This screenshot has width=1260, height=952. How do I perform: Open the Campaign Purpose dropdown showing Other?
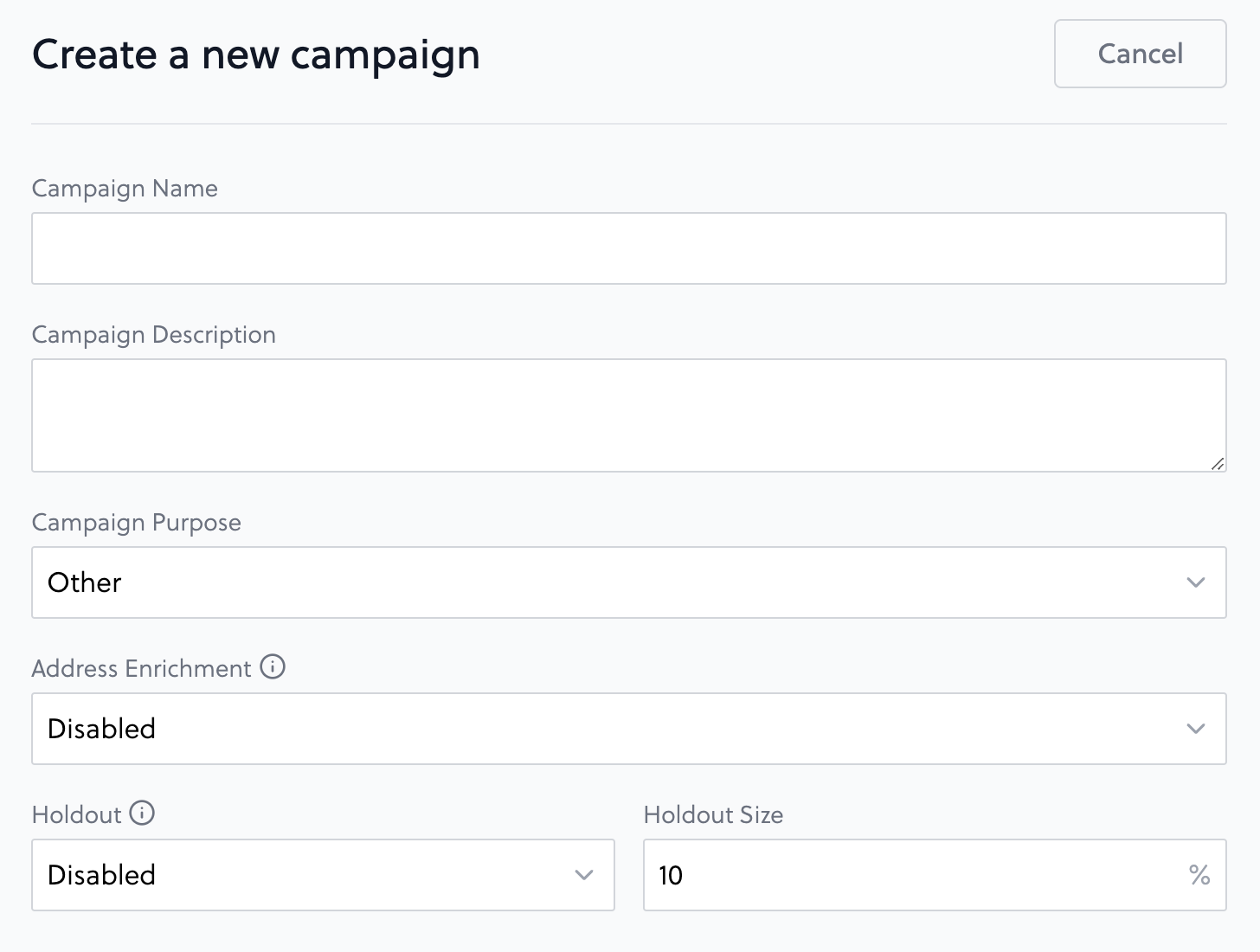click(629, 582)
